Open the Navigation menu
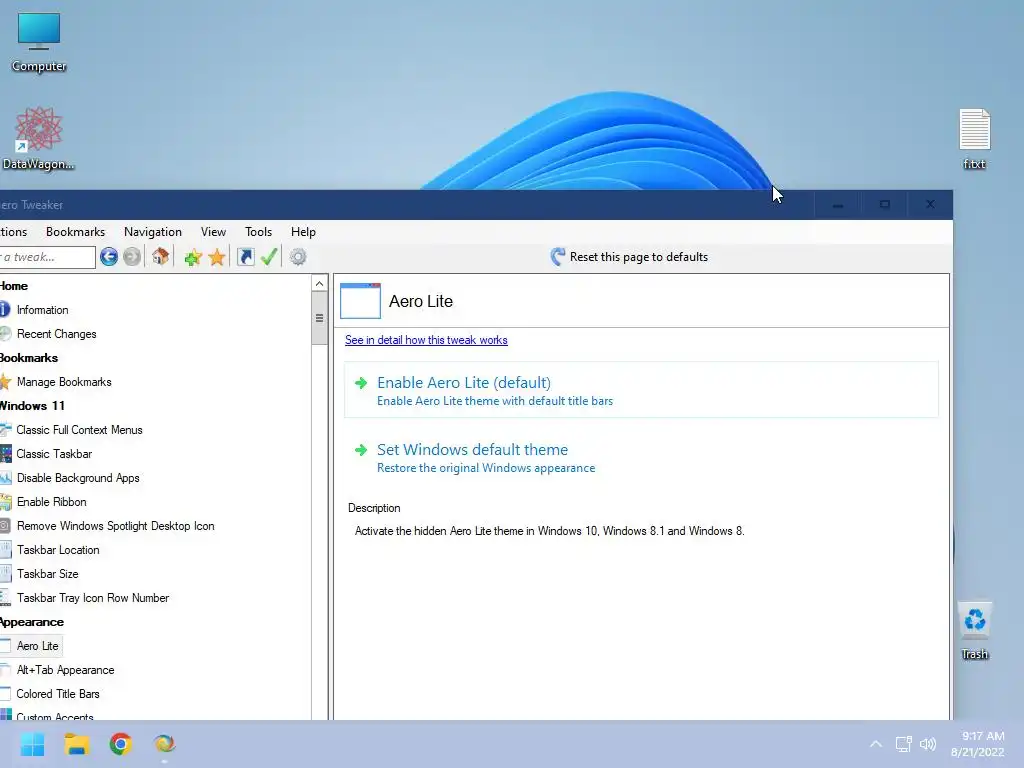Screen dimensions: 1024x768 click(153, 232)
